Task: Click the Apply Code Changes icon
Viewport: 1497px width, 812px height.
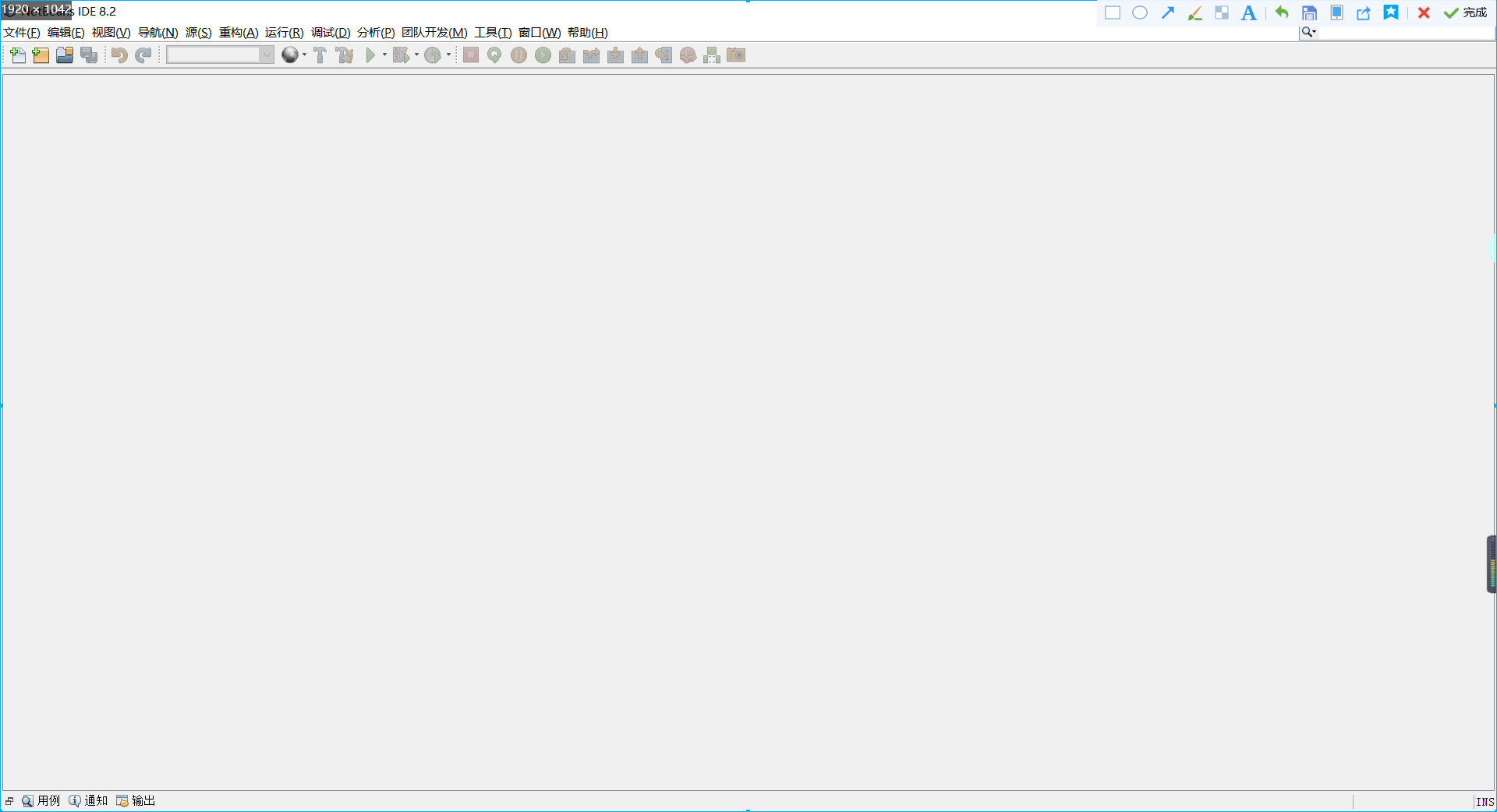Action: 688,55
